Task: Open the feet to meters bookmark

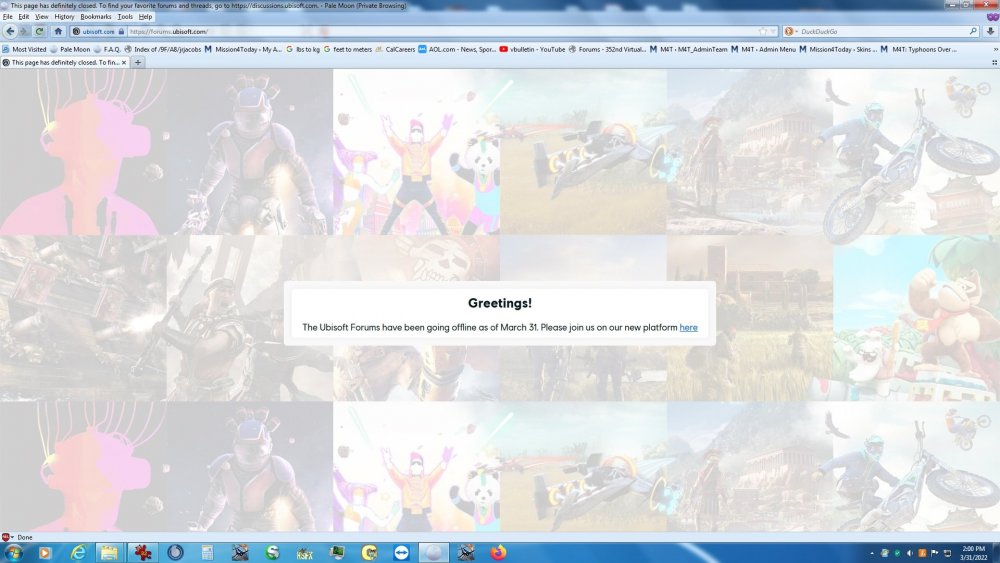Action: 348,49
